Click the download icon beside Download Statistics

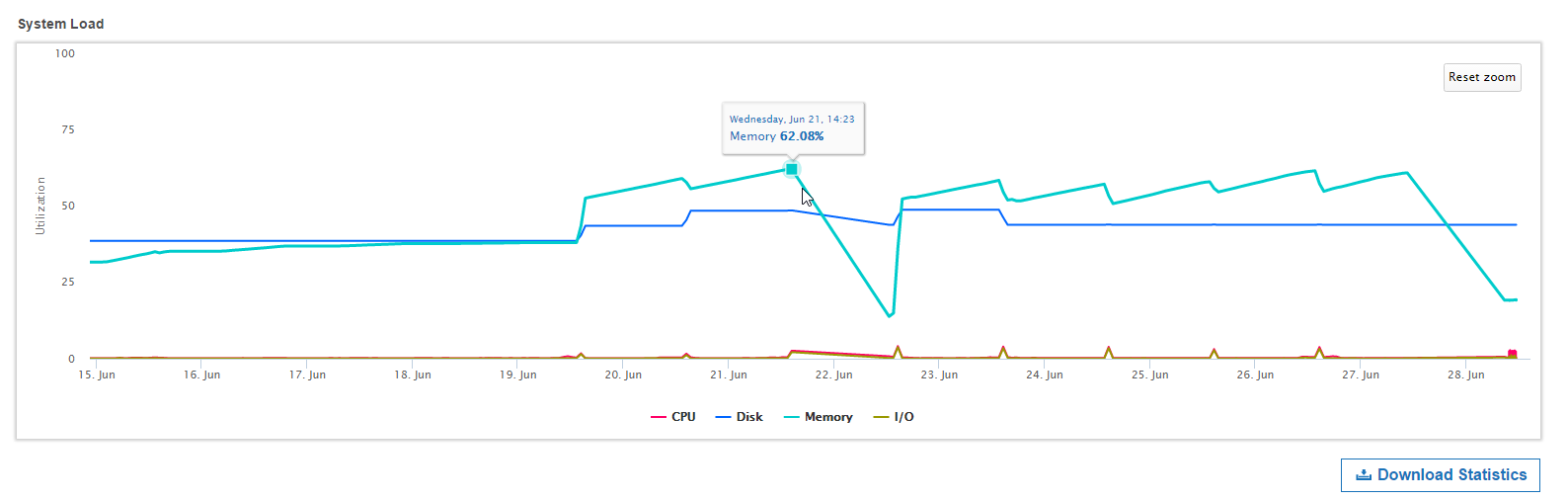point(1364,475)
